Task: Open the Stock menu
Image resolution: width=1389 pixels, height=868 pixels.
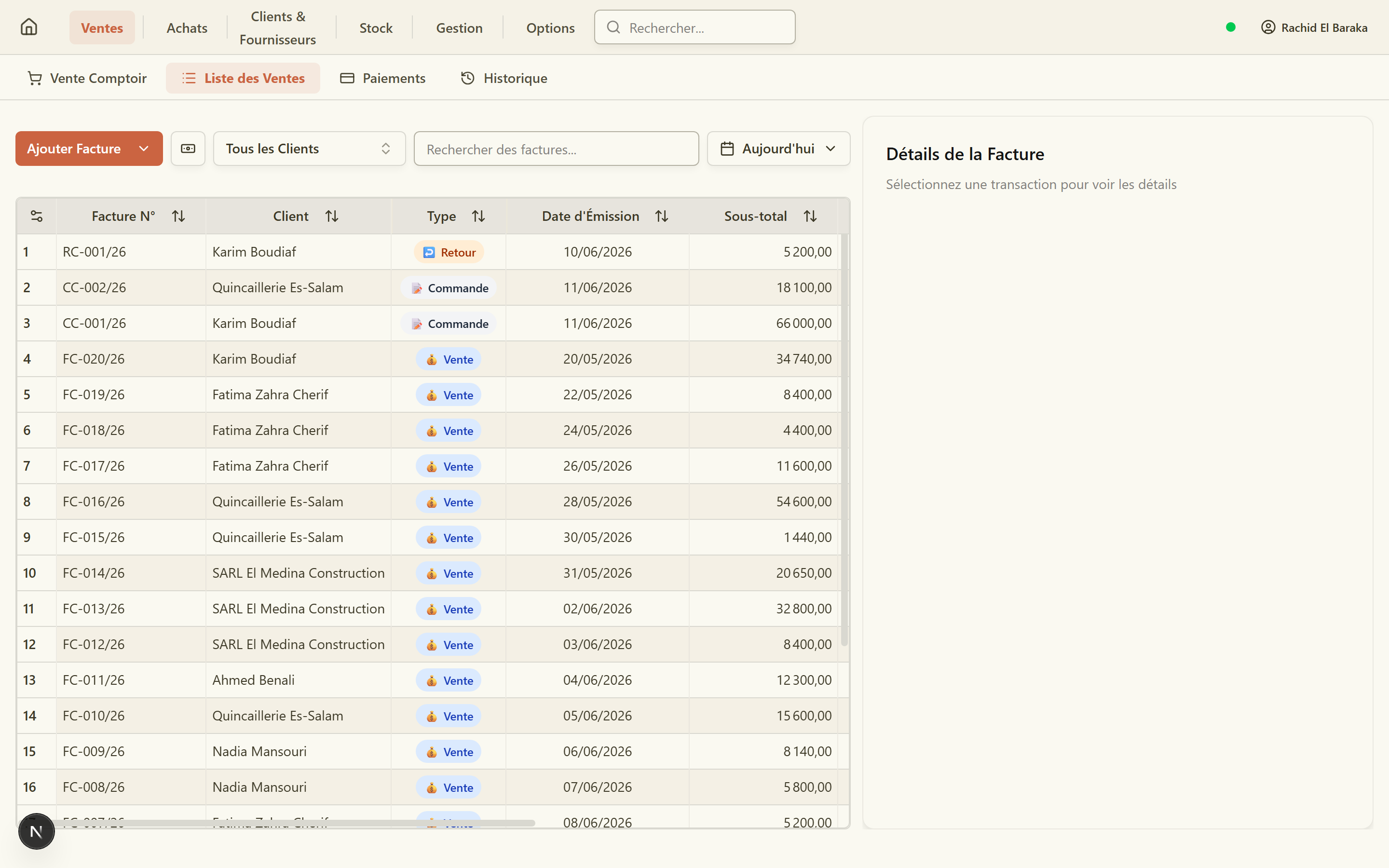Action: click(376, 27)
